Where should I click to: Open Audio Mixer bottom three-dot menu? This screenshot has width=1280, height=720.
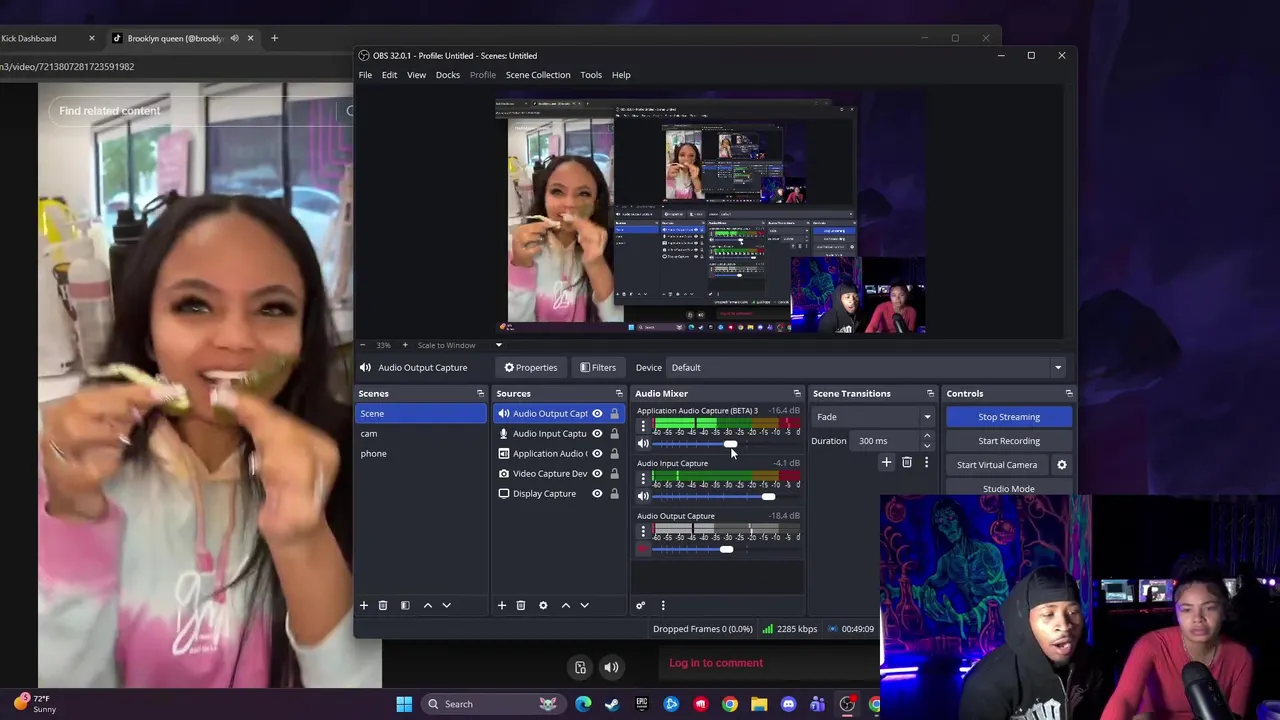[x=662, y=605]
